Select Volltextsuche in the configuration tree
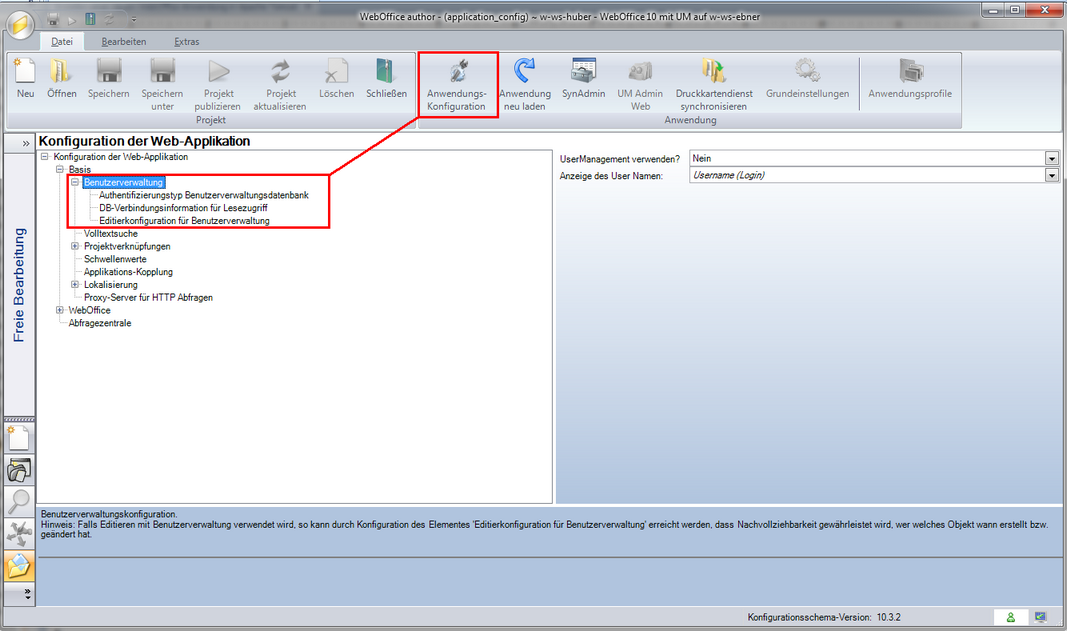 [111, 233]
